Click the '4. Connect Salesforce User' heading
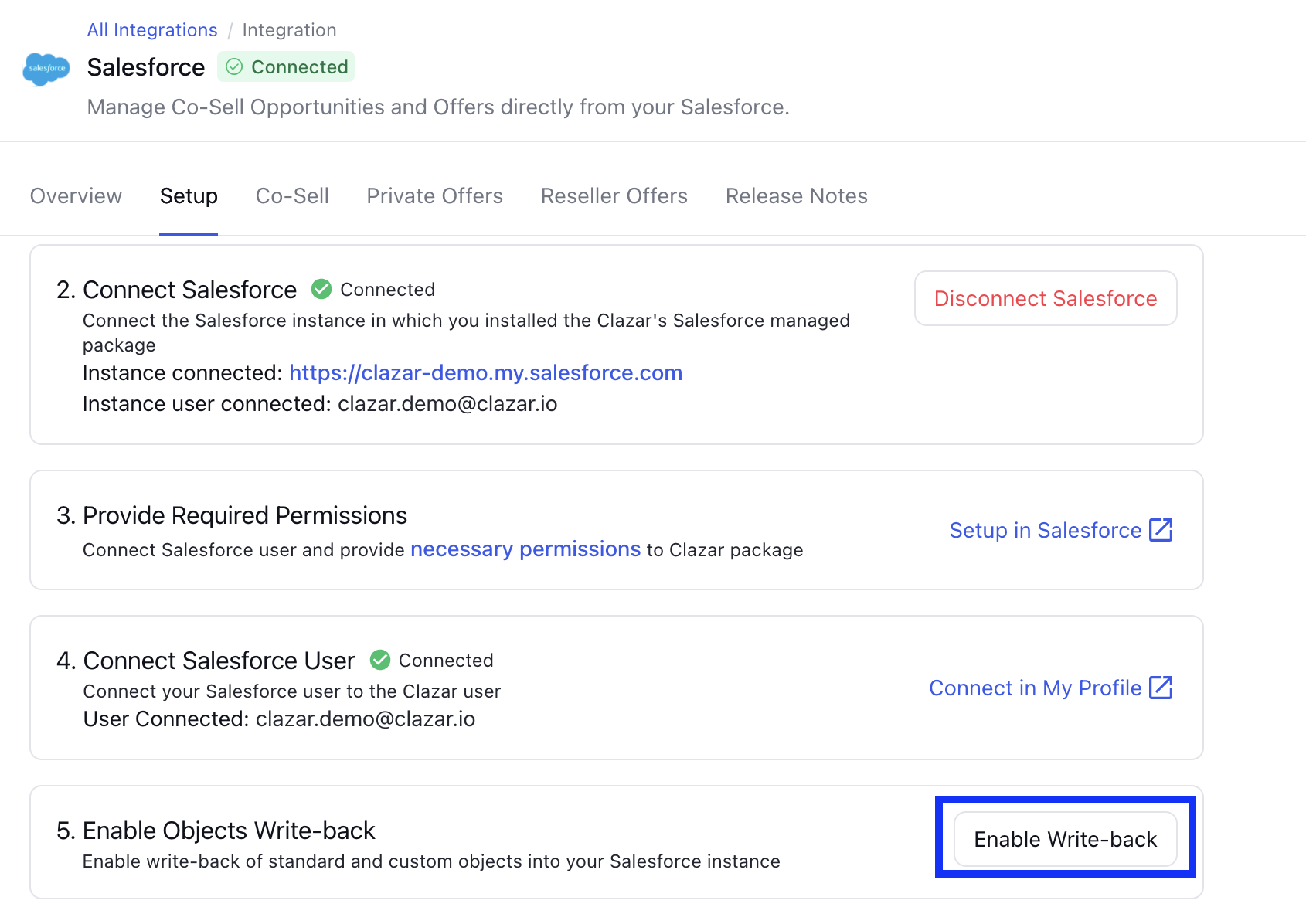Viewport: 1306px width, 924px height. coord(206,661)
